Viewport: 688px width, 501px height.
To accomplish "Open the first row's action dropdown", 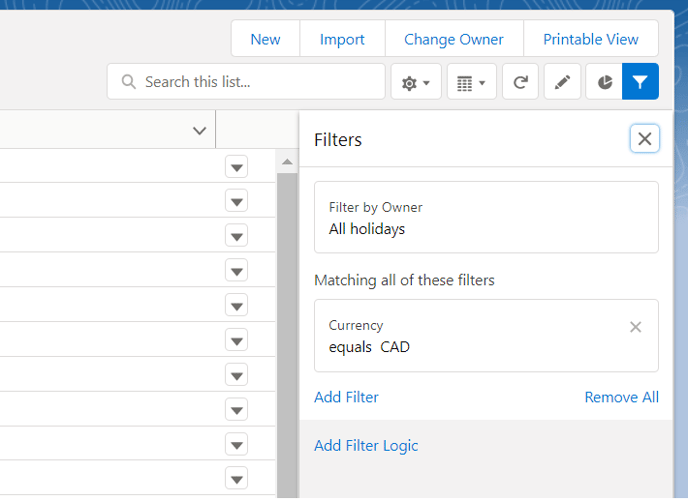I will [x=236, y=167].
